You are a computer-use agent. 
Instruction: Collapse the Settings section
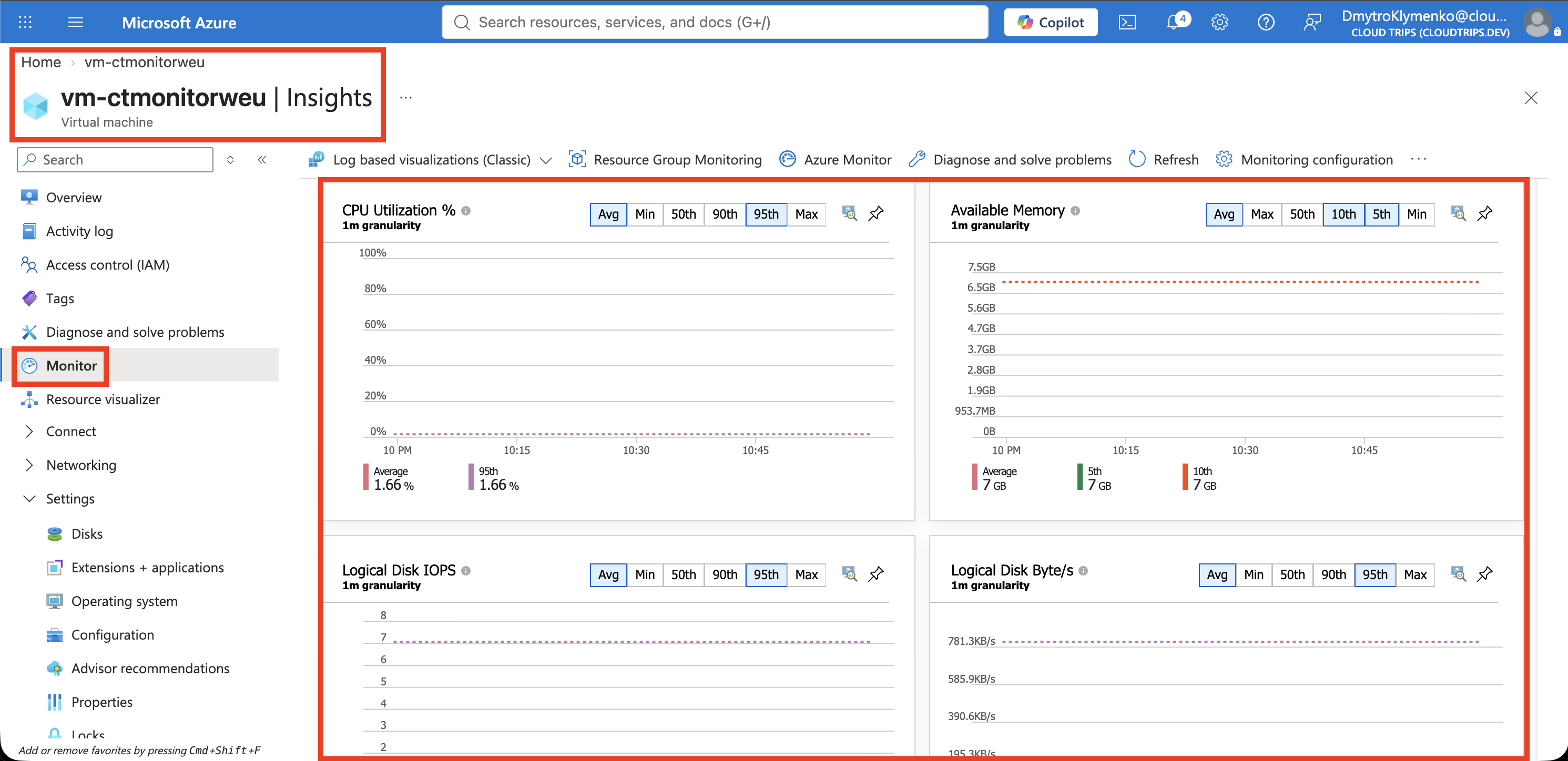click(29, 499)
